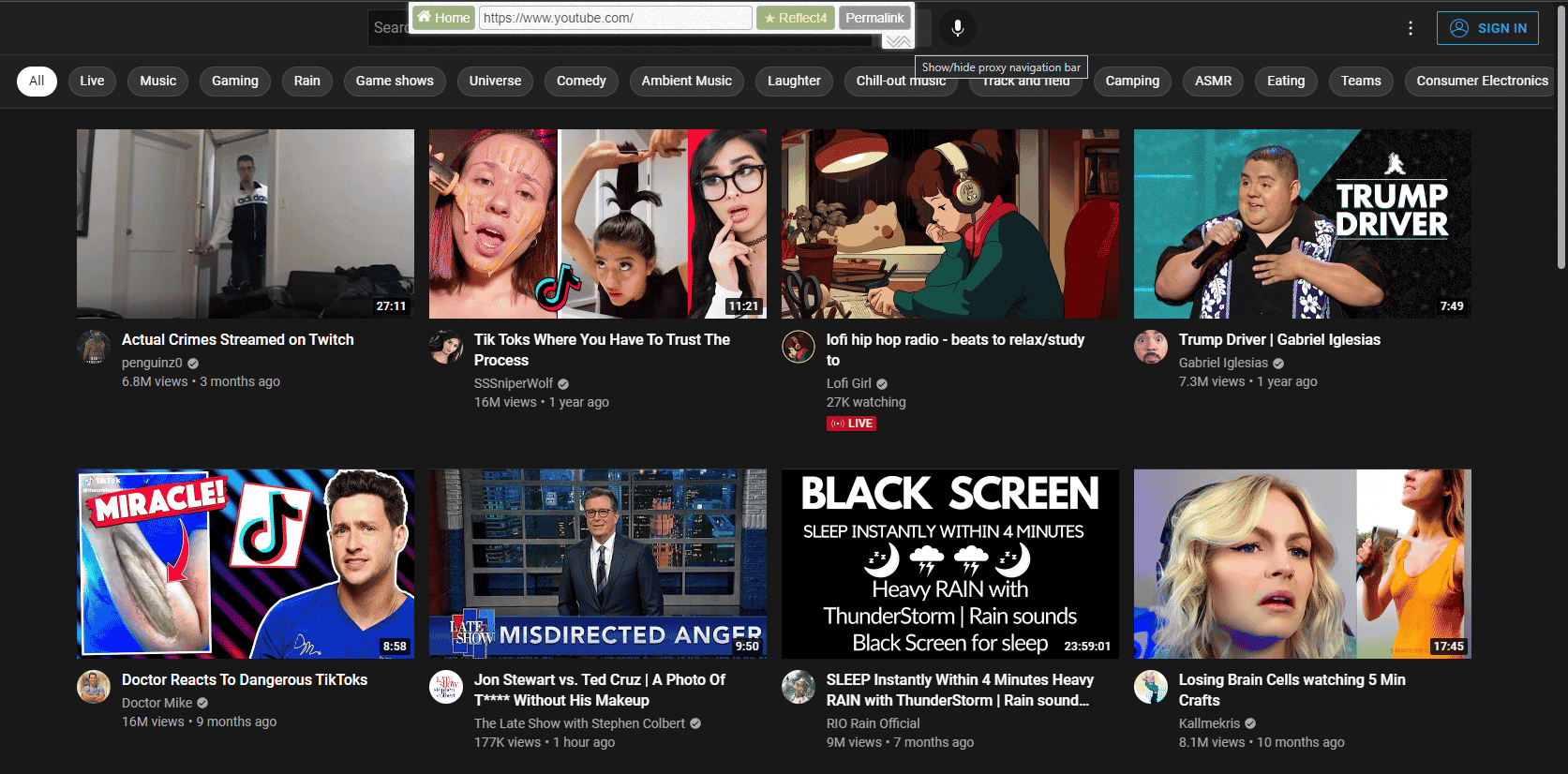
Task: Click The Late Show with Stephen Colbert channel name
Action: pyautogui.click(x=579, y=723)
